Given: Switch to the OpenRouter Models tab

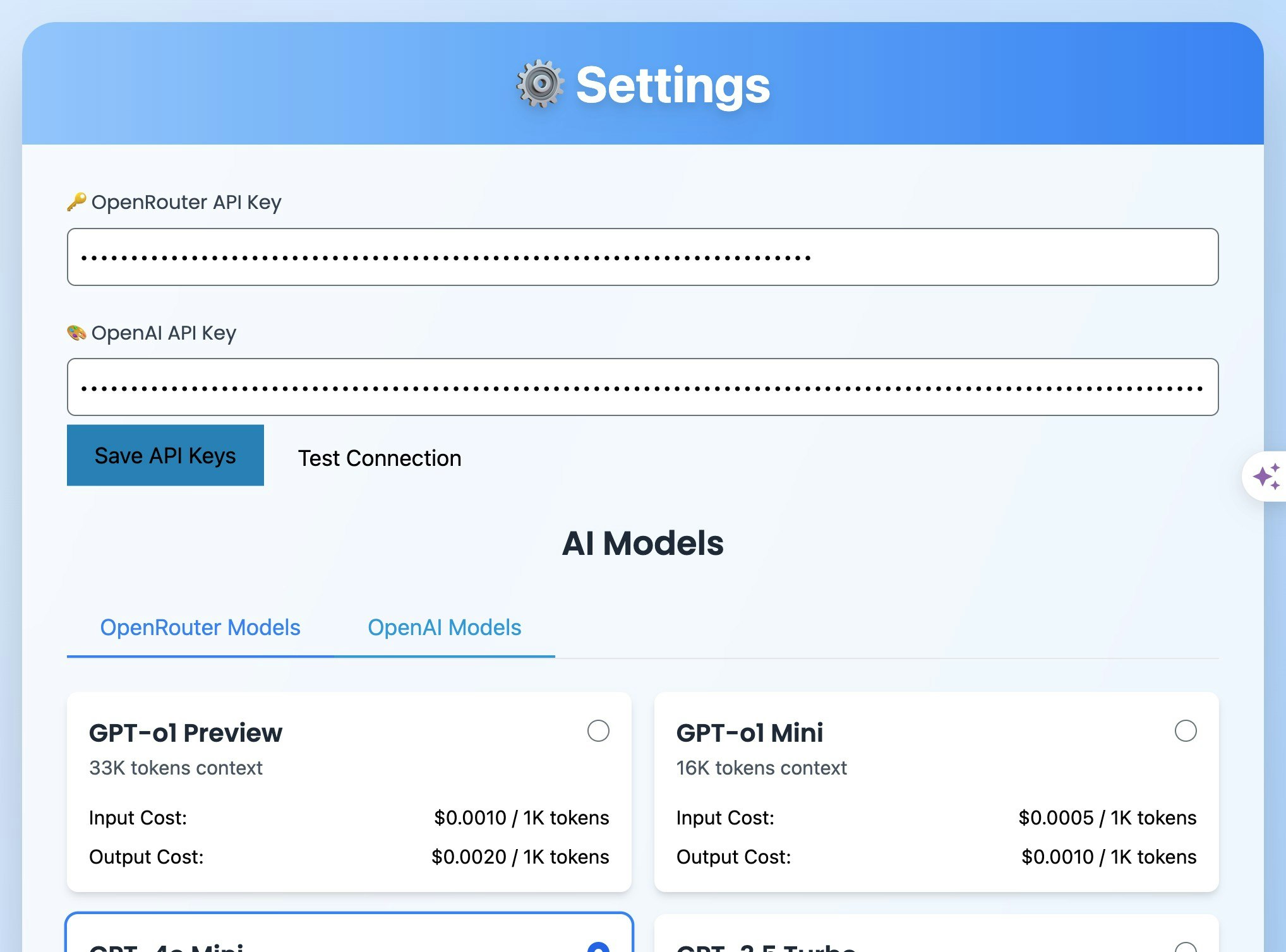Looking at the screenshot, I should (200, 628).
